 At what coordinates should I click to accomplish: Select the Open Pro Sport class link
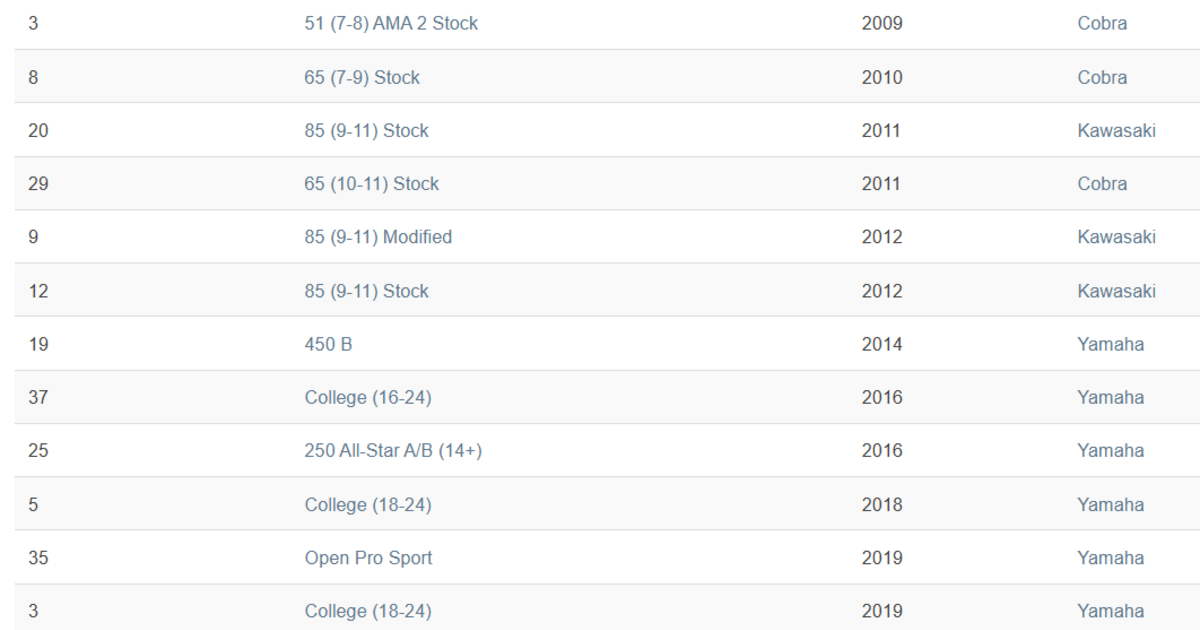pyautogui.click(x=368, y=558)
